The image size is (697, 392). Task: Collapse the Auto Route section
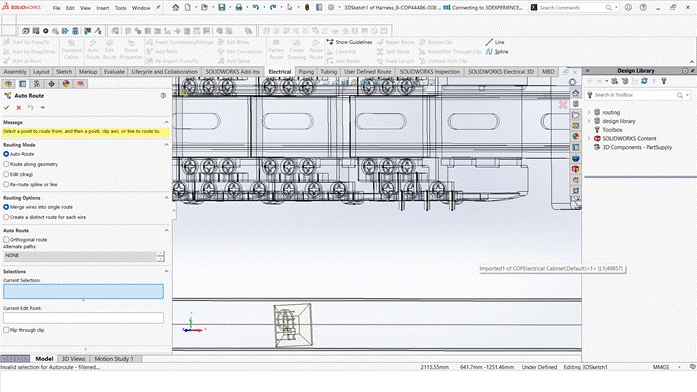166,231
